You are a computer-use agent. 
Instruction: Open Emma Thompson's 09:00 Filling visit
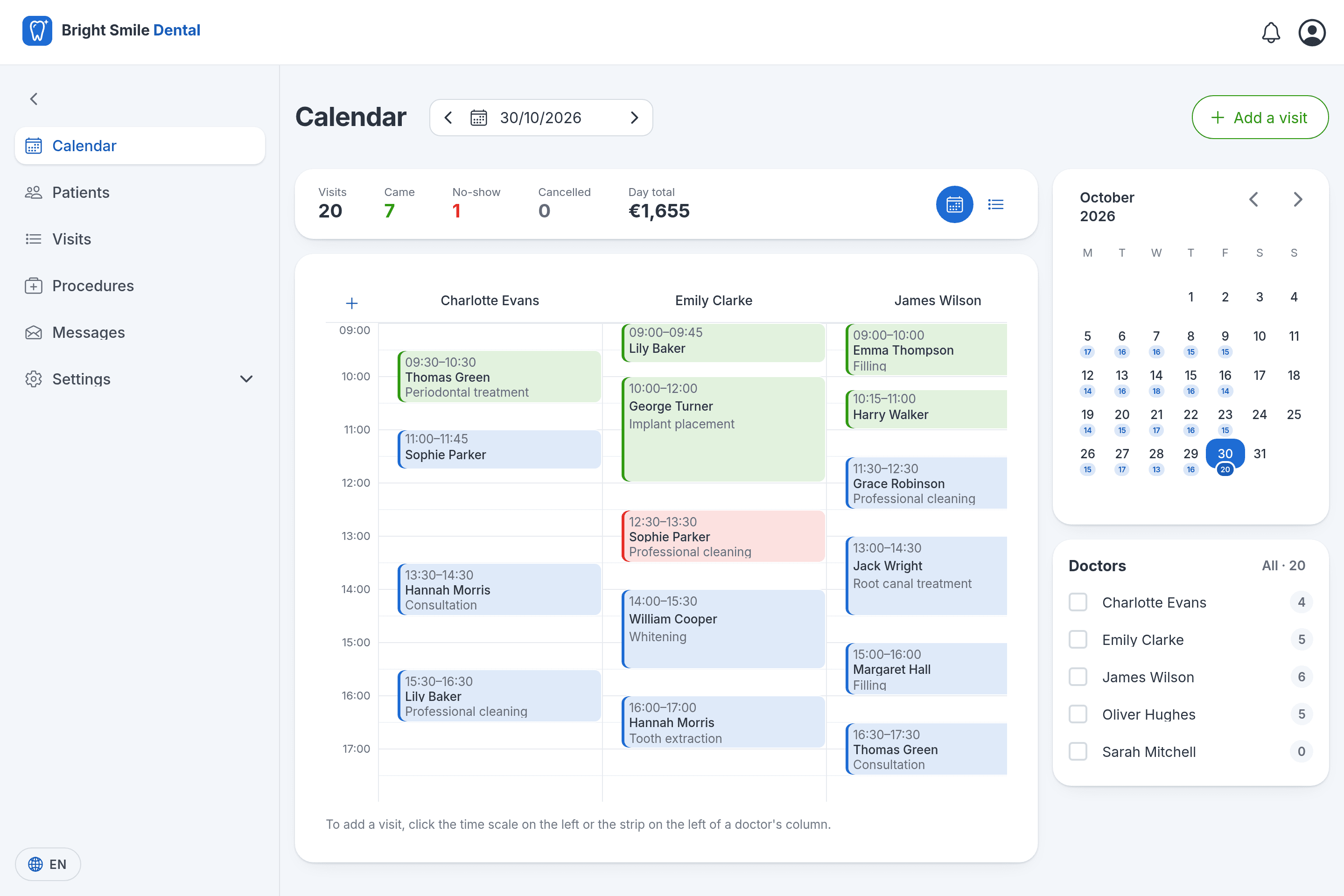pyautogui.click(x=926, y=350)
